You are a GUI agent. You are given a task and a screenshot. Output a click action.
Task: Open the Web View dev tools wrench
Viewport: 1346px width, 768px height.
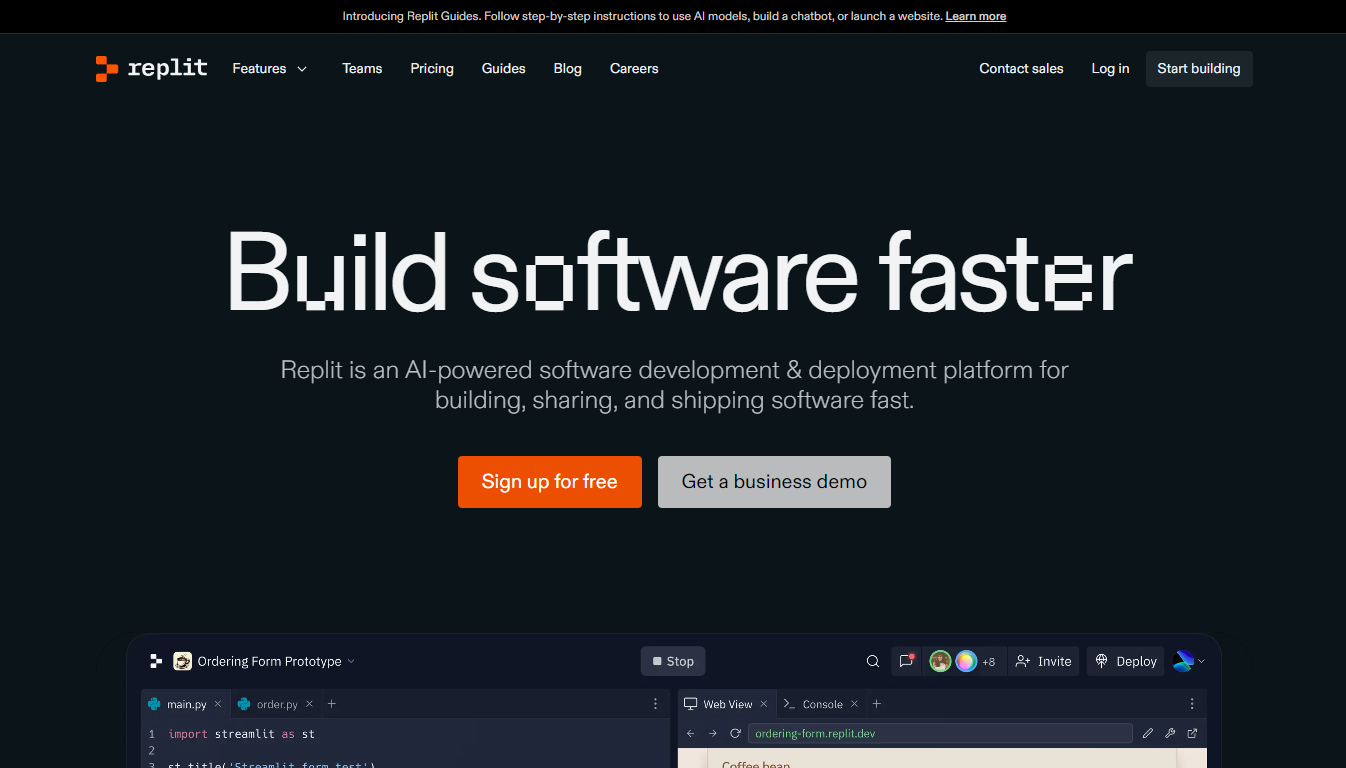tap(1170, 733)
